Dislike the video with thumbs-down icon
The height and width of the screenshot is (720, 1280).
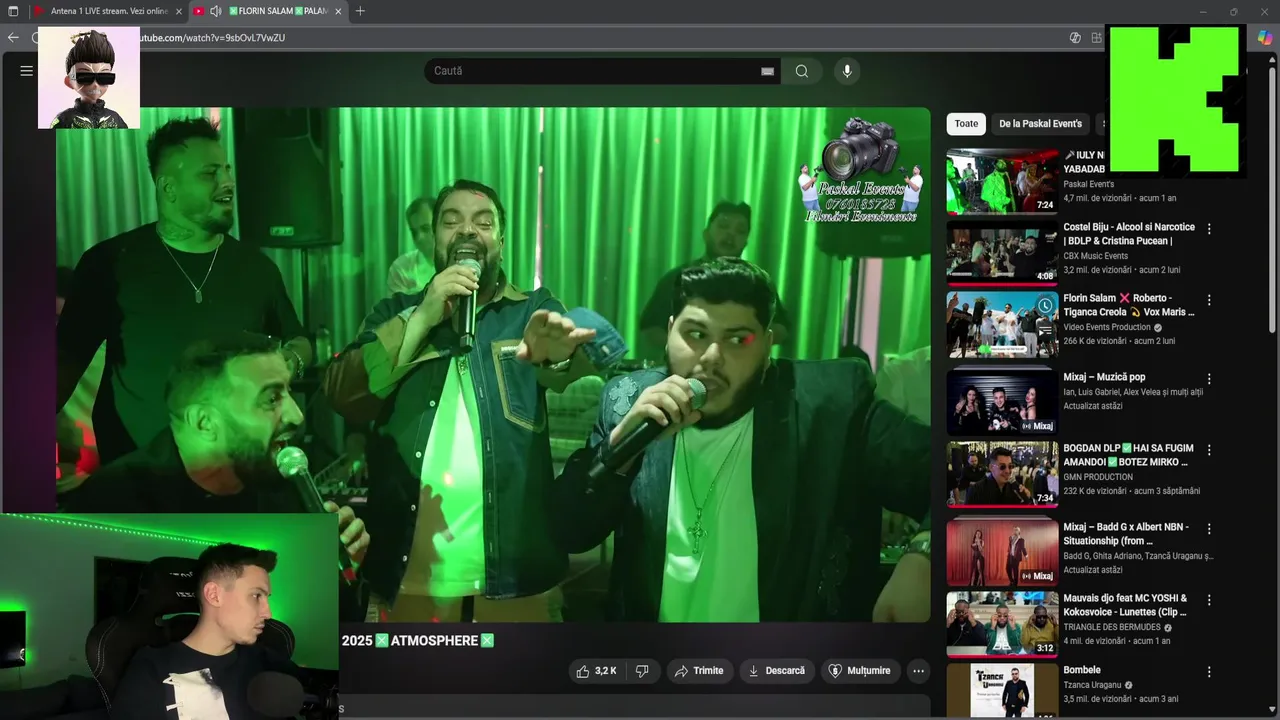tap(642, 671)
